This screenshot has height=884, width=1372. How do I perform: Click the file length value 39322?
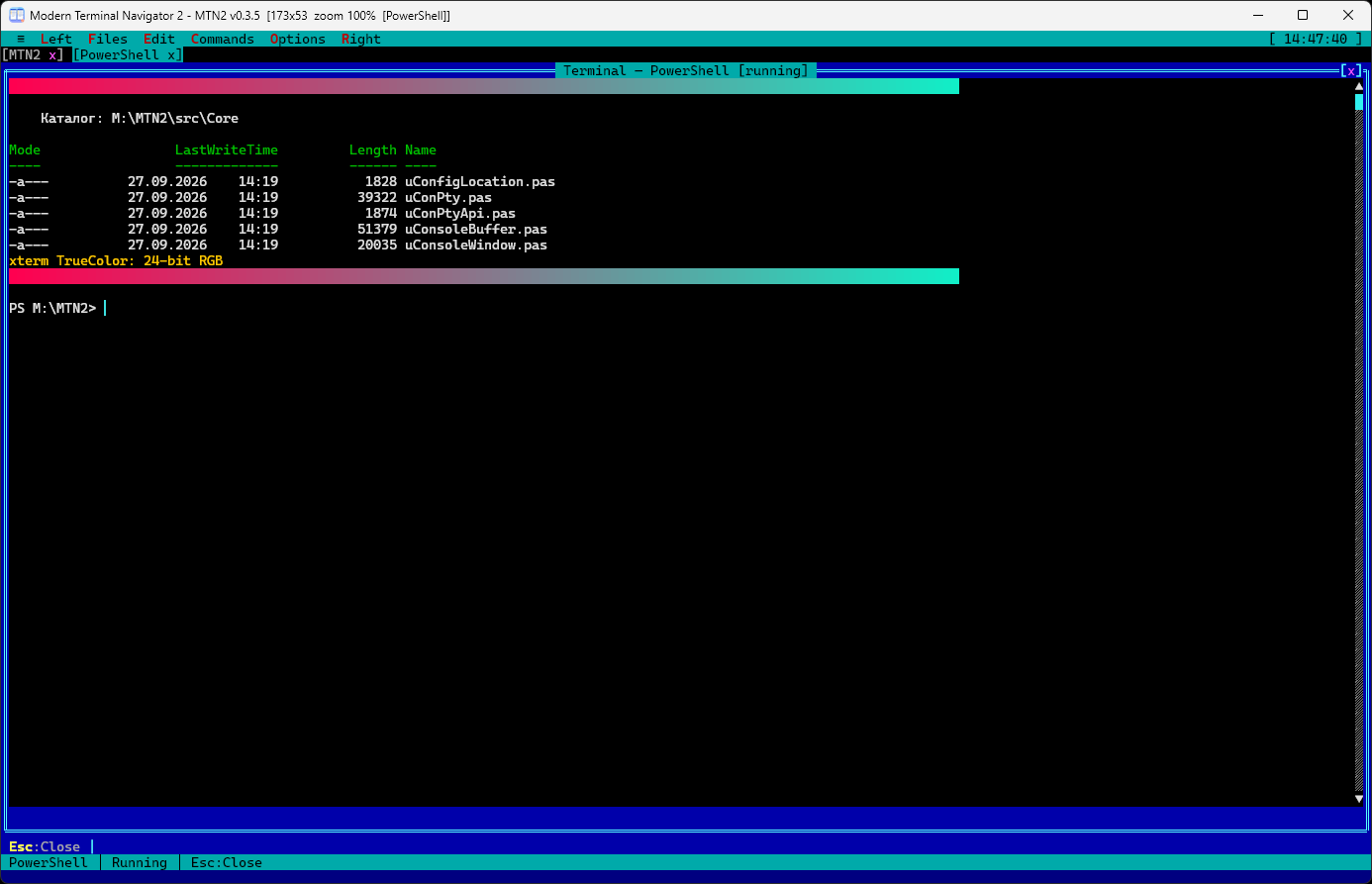coord(377,197)
